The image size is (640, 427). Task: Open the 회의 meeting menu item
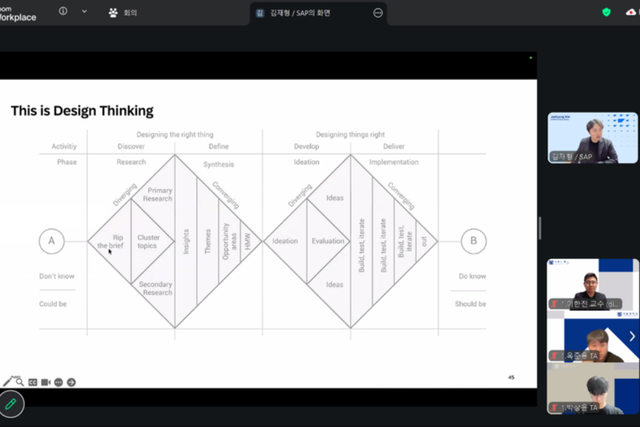(x=123, y=13)
